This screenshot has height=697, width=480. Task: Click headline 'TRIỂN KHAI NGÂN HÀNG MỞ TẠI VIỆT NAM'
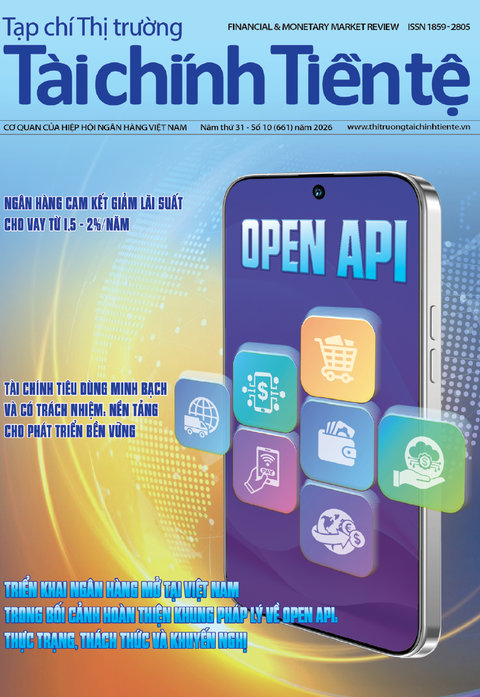tap(121, 590)
